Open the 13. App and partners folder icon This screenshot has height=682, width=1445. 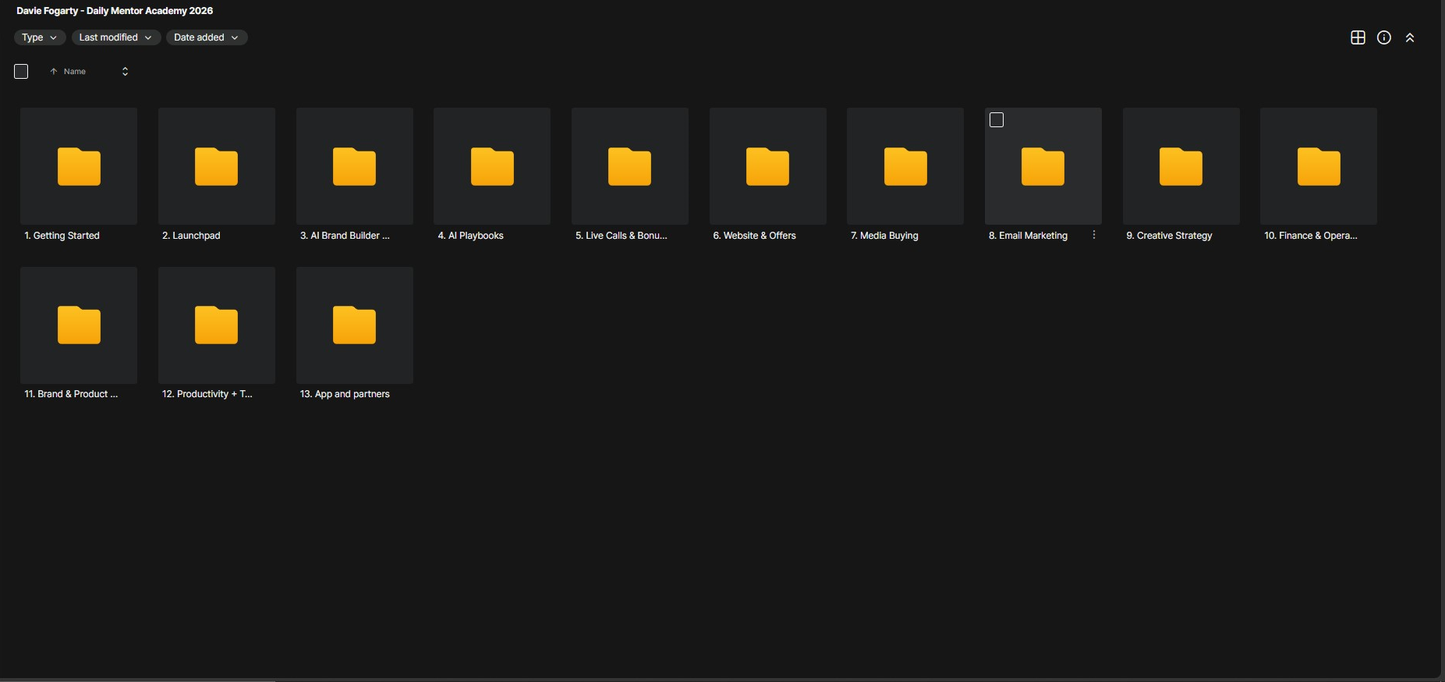pos(354,325)
